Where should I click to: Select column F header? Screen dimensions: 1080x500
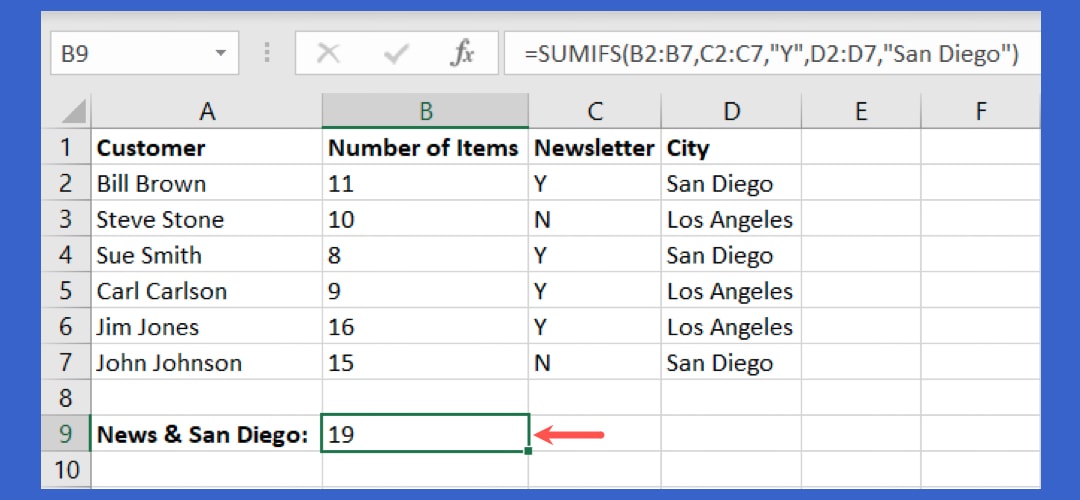[x=979, y=111]
